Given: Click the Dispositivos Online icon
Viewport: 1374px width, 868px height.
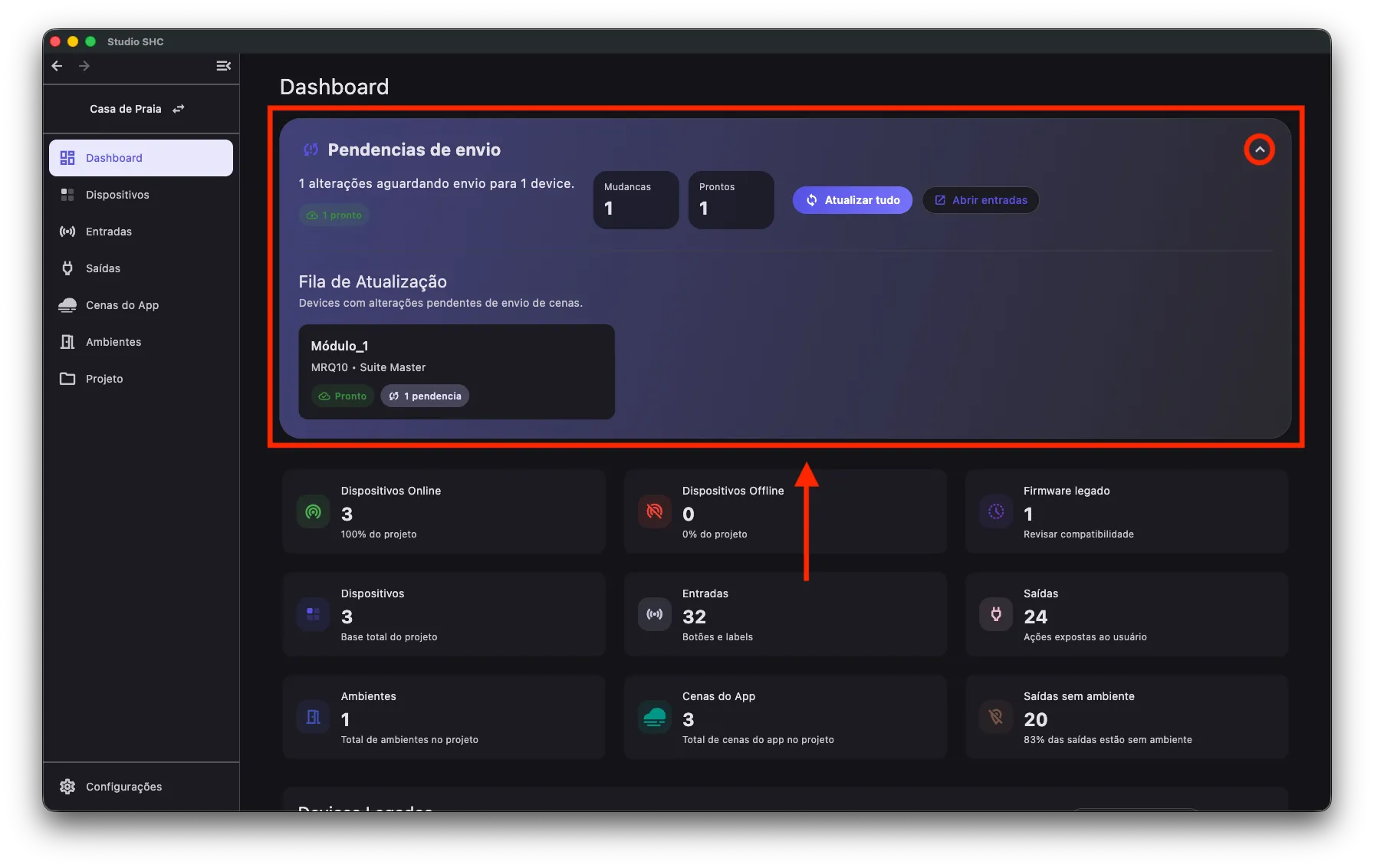Looking at the screenshot, I should 313,511.
